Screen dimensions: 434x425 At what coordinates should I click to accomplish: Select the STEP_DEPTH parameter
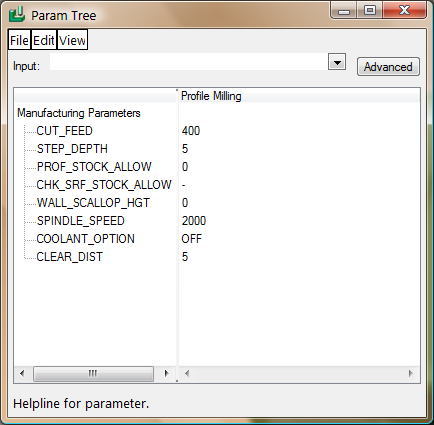pyautogui.click(x=72, y=149)
